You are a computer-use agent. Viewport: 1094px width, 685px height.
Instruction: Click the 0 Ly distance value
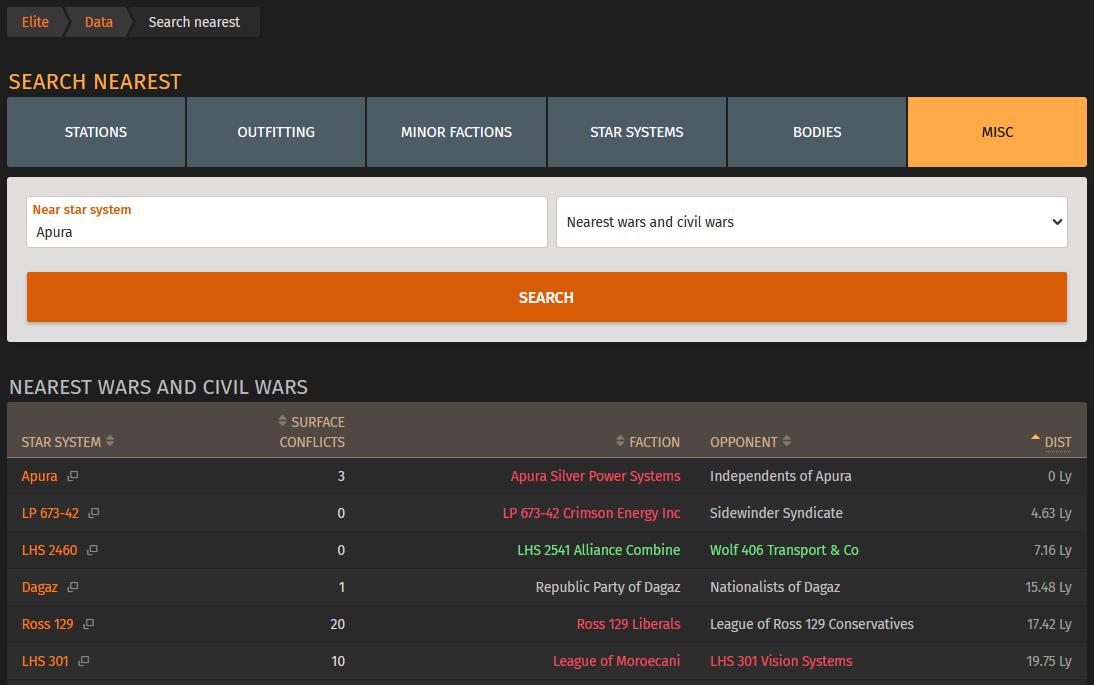coord(1060,476)
